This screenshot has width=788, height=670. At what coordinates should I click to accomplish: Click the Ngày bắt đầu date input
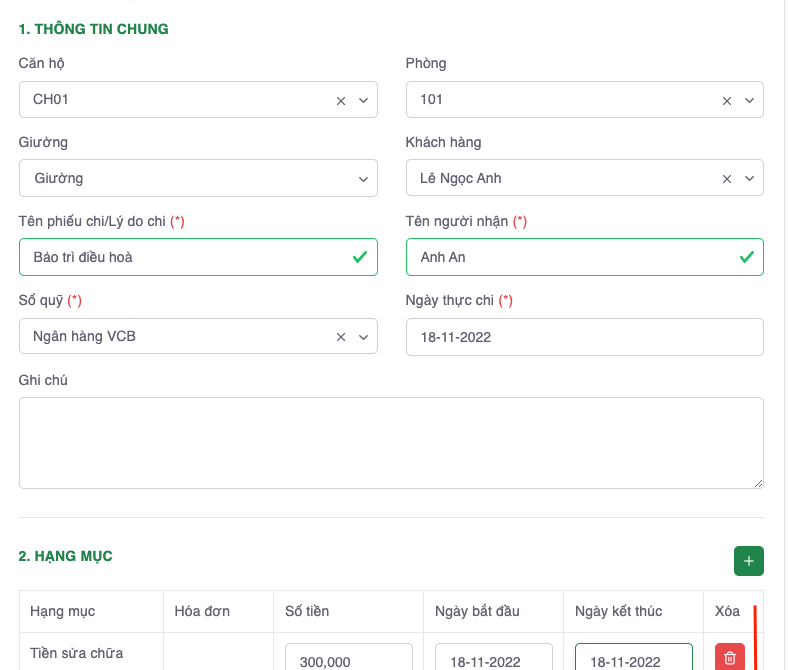494,660
